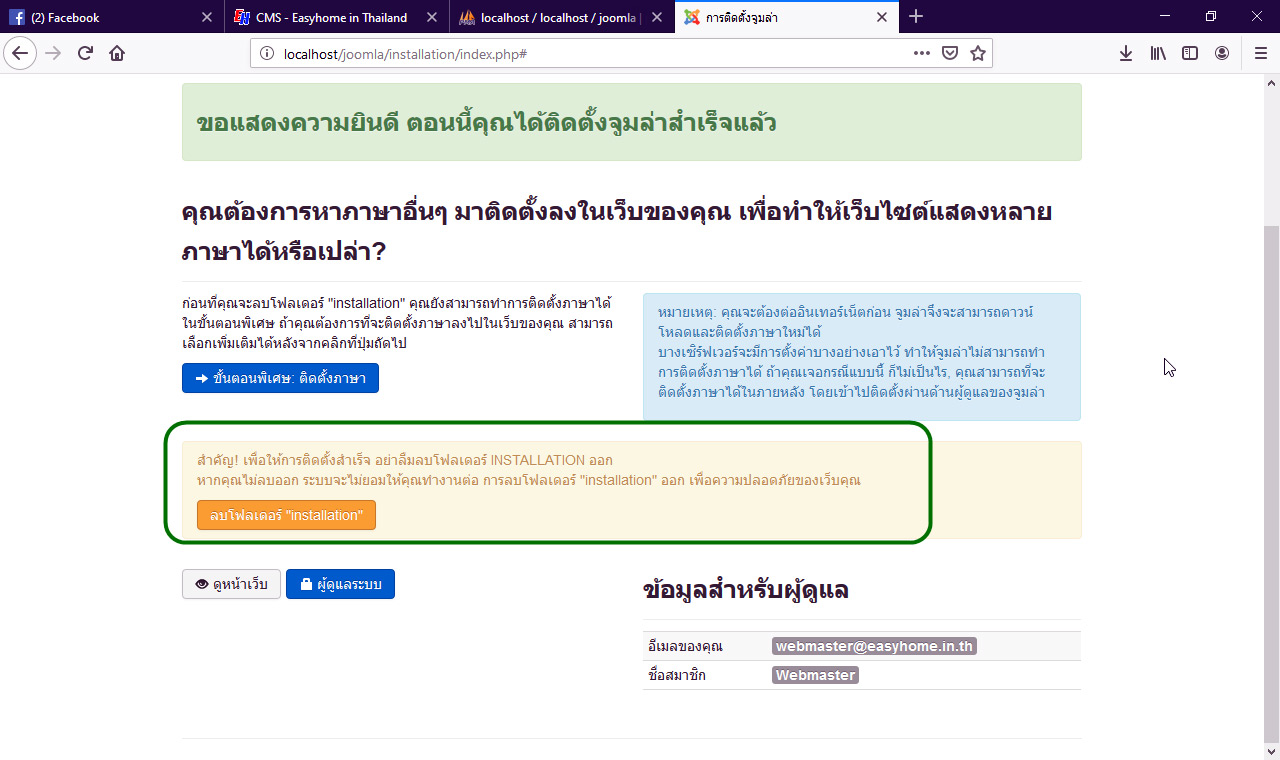Open the browser home page

(x=116, y=52)
